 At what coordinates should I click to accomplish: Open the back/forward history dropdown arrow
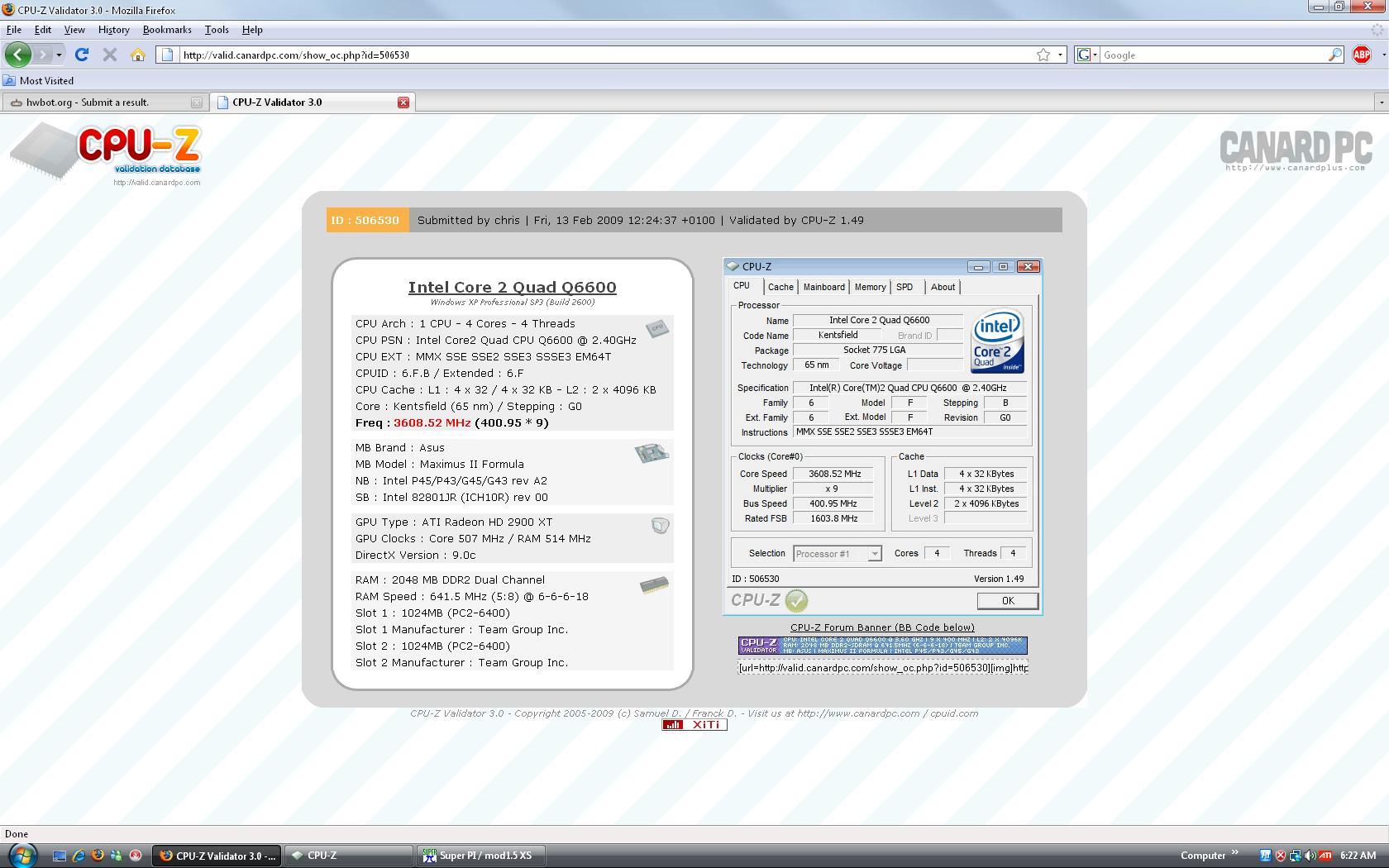pyautogui.click(x=59, y=55)
